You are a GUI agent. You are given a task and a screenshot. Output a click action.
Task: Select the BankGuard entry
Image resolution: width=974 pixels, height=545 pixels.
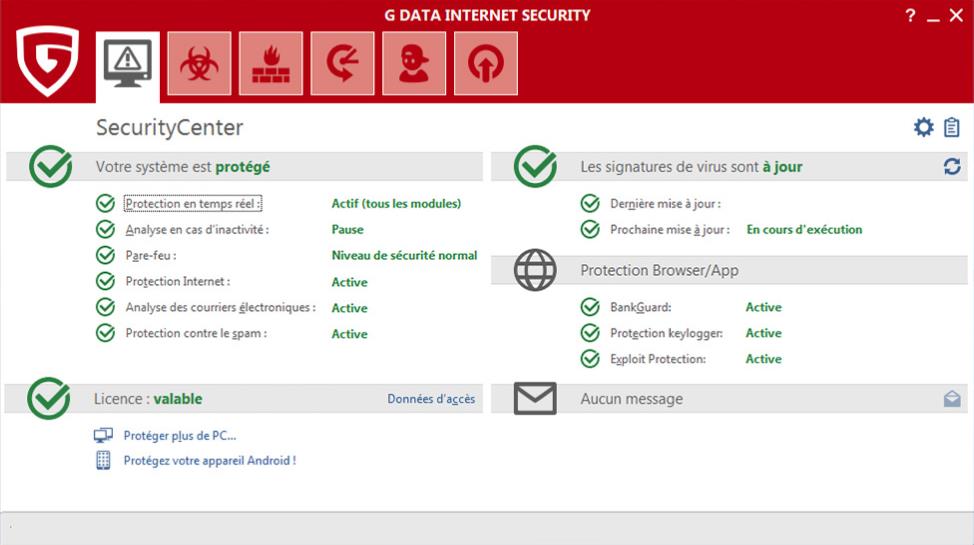coord(640,307)
